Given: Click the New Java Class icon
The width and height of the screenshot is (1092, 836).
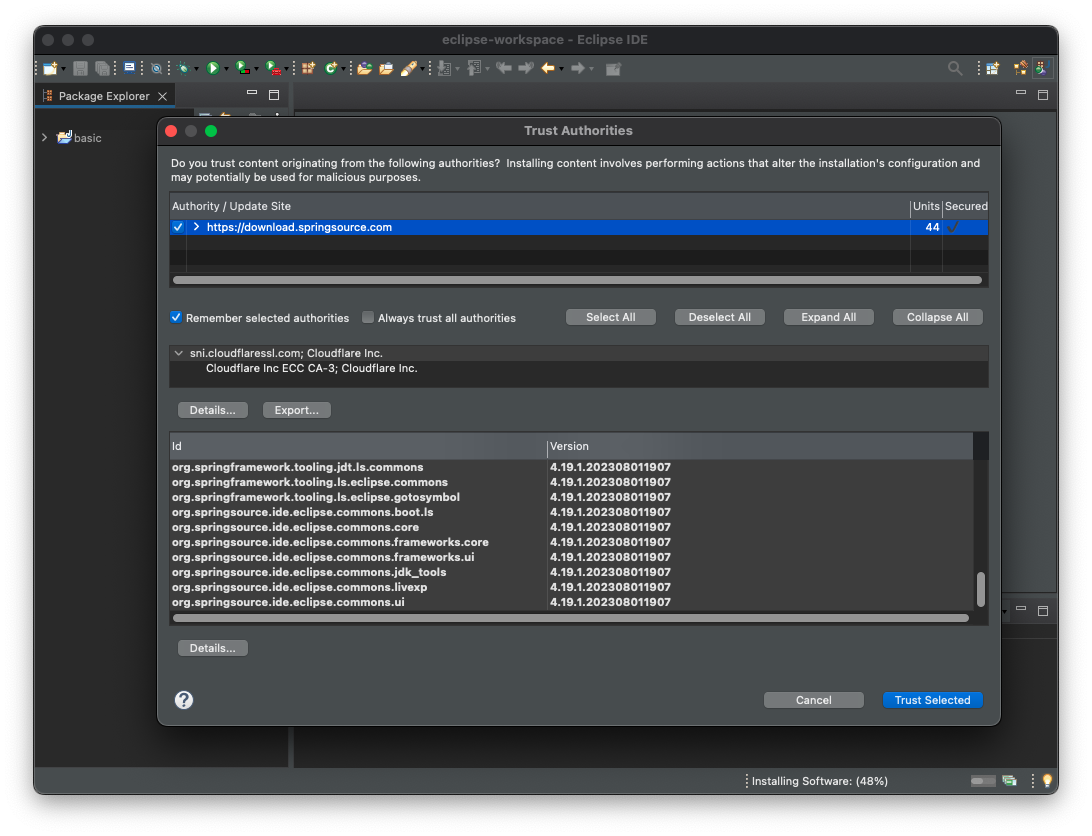Looking at the screenshot, I should pos(331,68).
